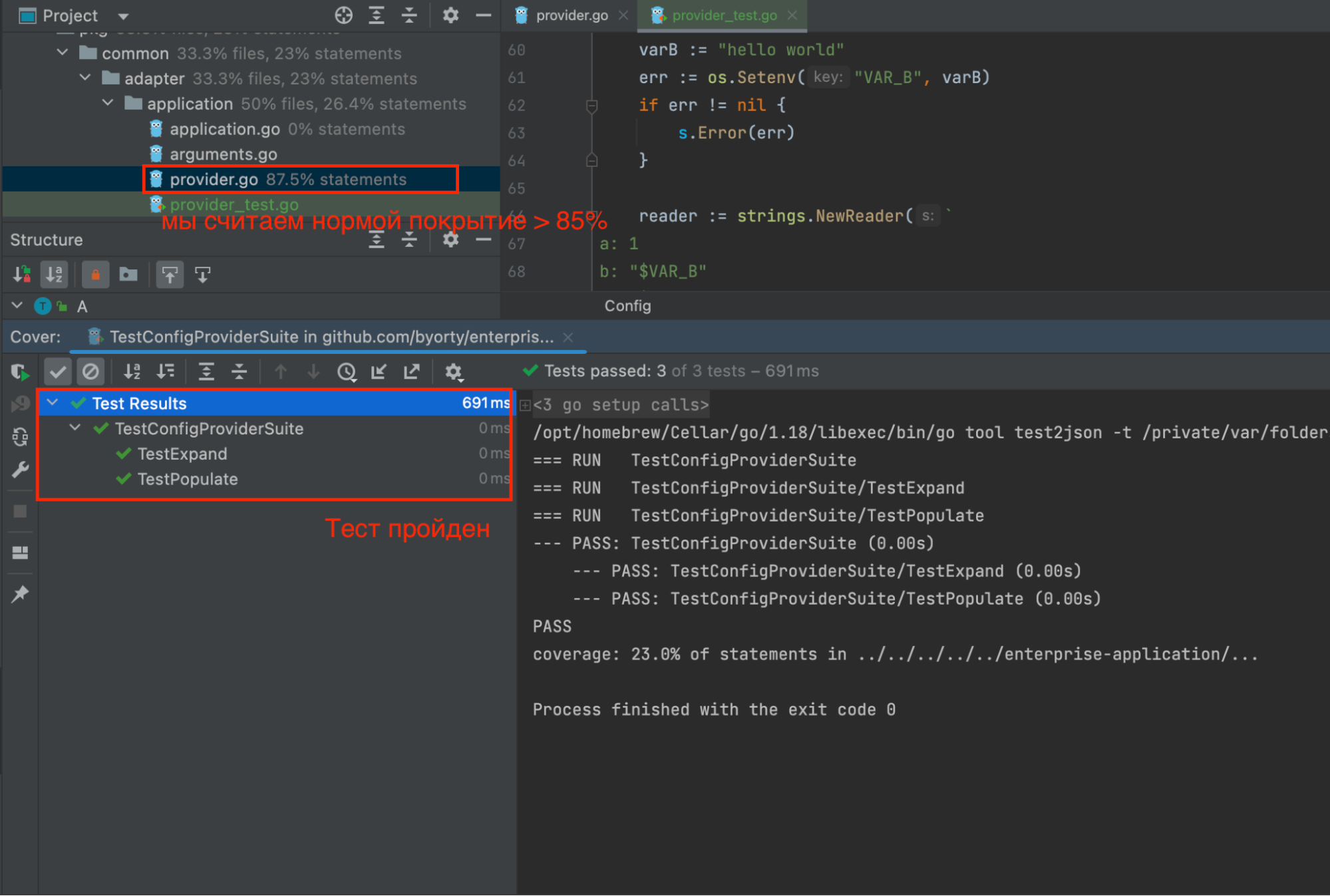Collapse Test Results root node

coord(53,402)
